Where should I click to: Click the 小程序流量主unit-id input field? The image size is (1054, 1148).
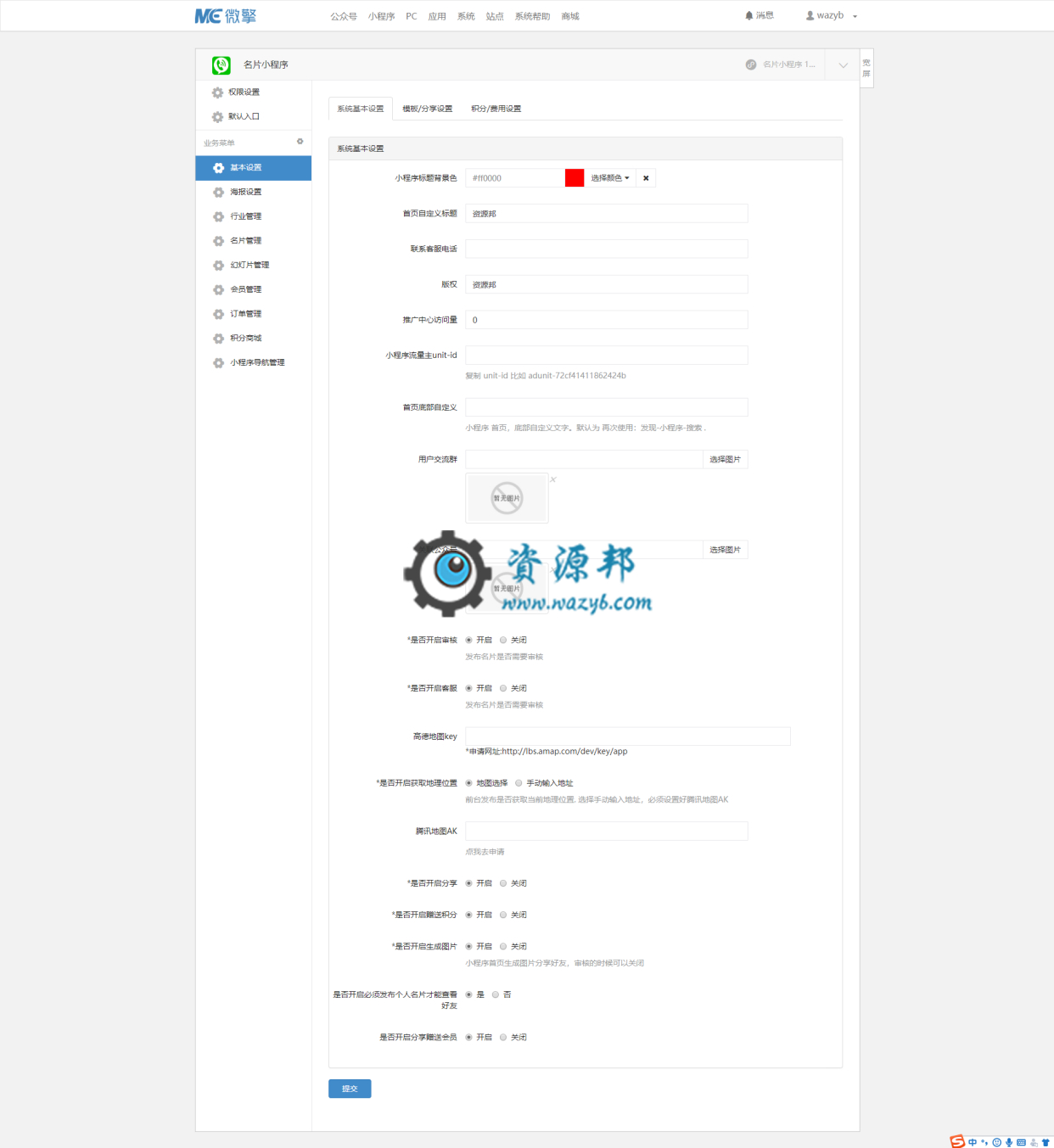[607, 356]
